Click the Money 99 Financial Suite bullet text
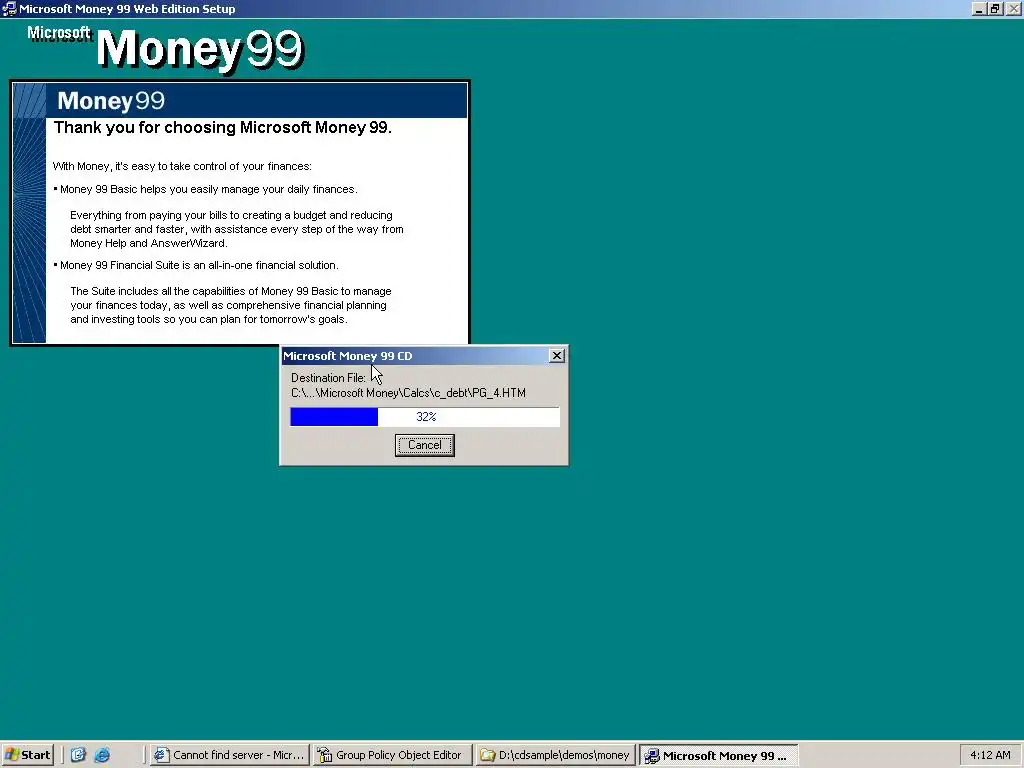The image size is (1024, 768). [x=199, y=265]
